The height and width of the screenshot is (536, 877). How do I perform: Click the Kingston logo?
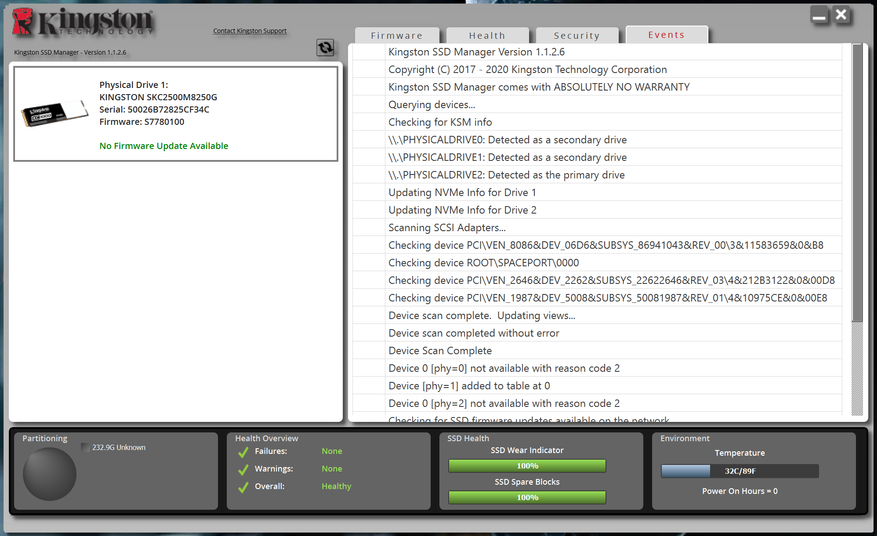84,24
